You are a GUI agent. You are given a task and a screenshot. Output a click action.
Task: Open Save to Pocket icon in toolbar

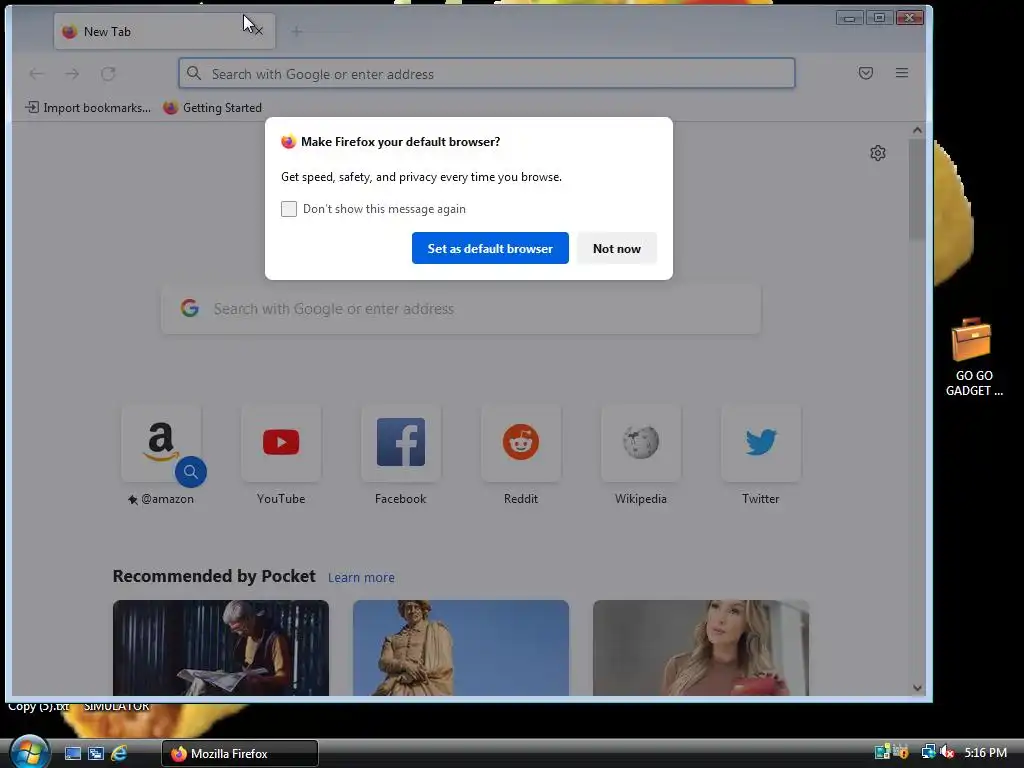(x=865, y=73)
